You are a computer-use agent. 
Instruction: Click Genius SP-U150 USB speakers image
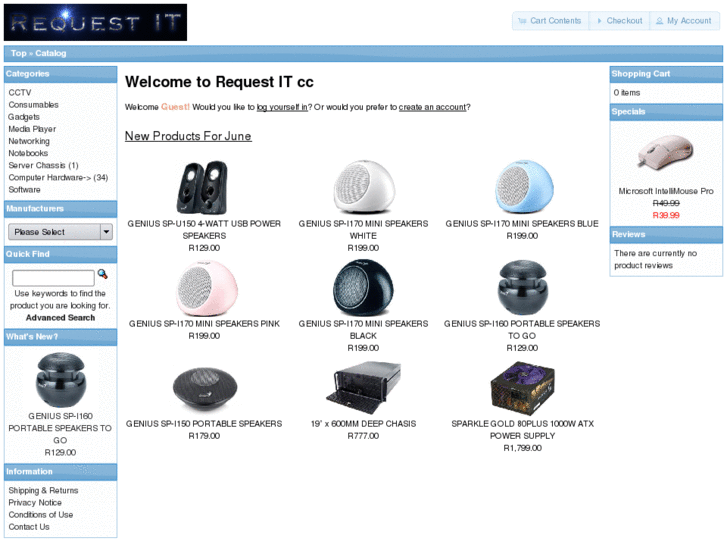(x=203, y=187)
